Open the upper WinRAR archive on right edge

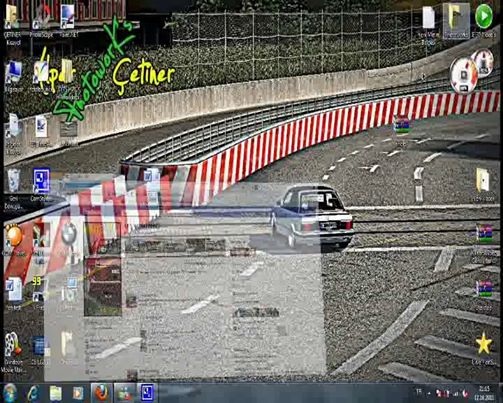pos(484,233)
